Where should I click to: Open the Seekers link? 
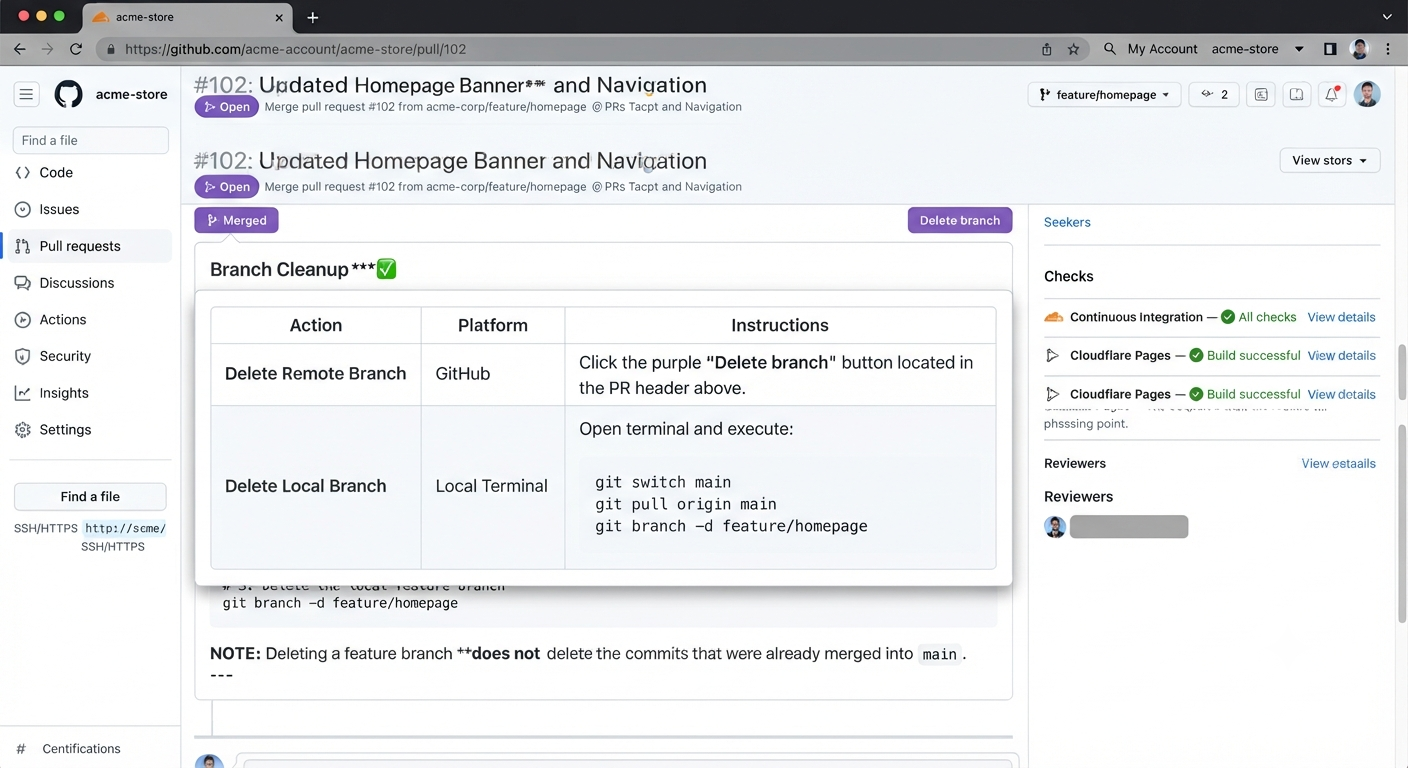(1067, 222)
